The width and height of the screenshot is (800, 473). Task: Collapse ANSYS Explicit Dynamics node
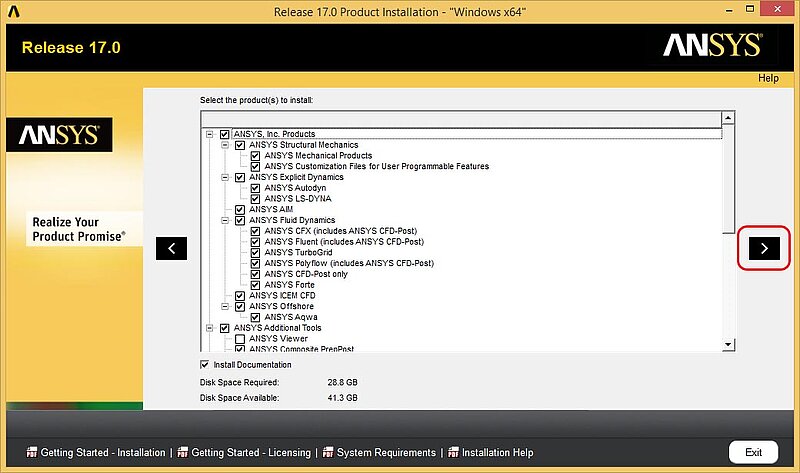click(224, 177)
